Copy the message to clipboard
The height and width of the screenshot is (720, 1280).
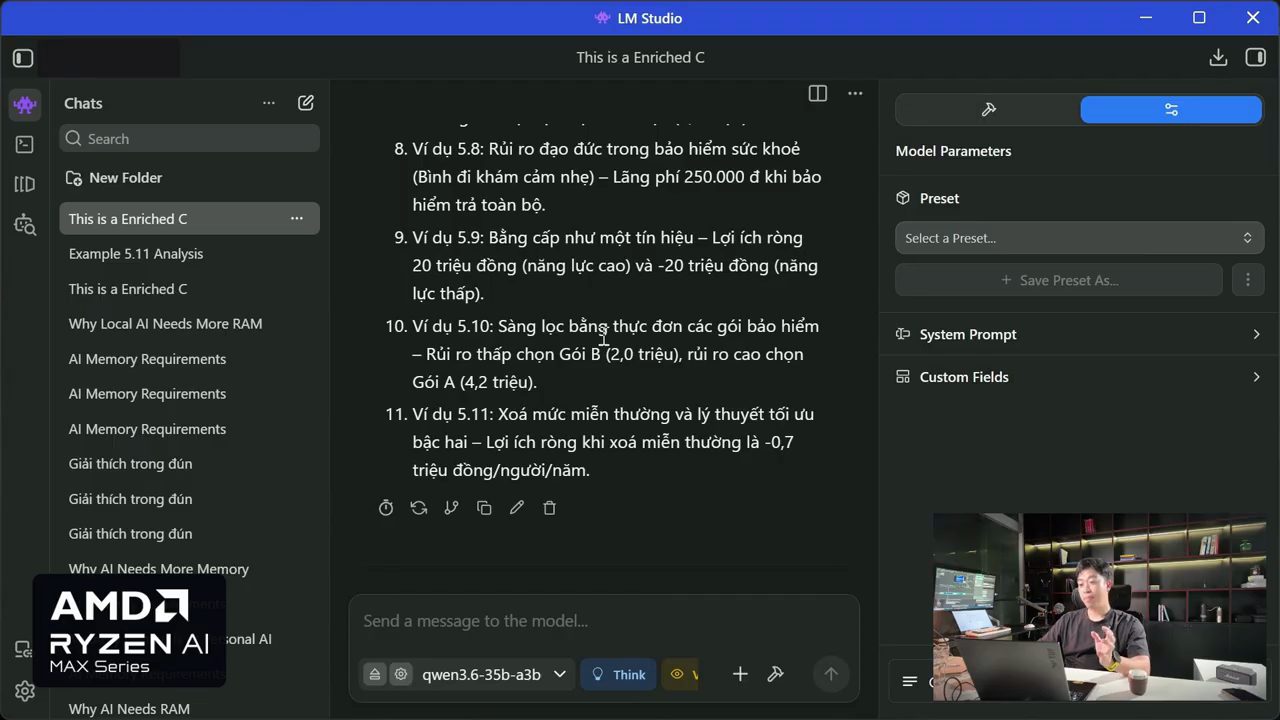pyautogui.click(x=484, y=508)
